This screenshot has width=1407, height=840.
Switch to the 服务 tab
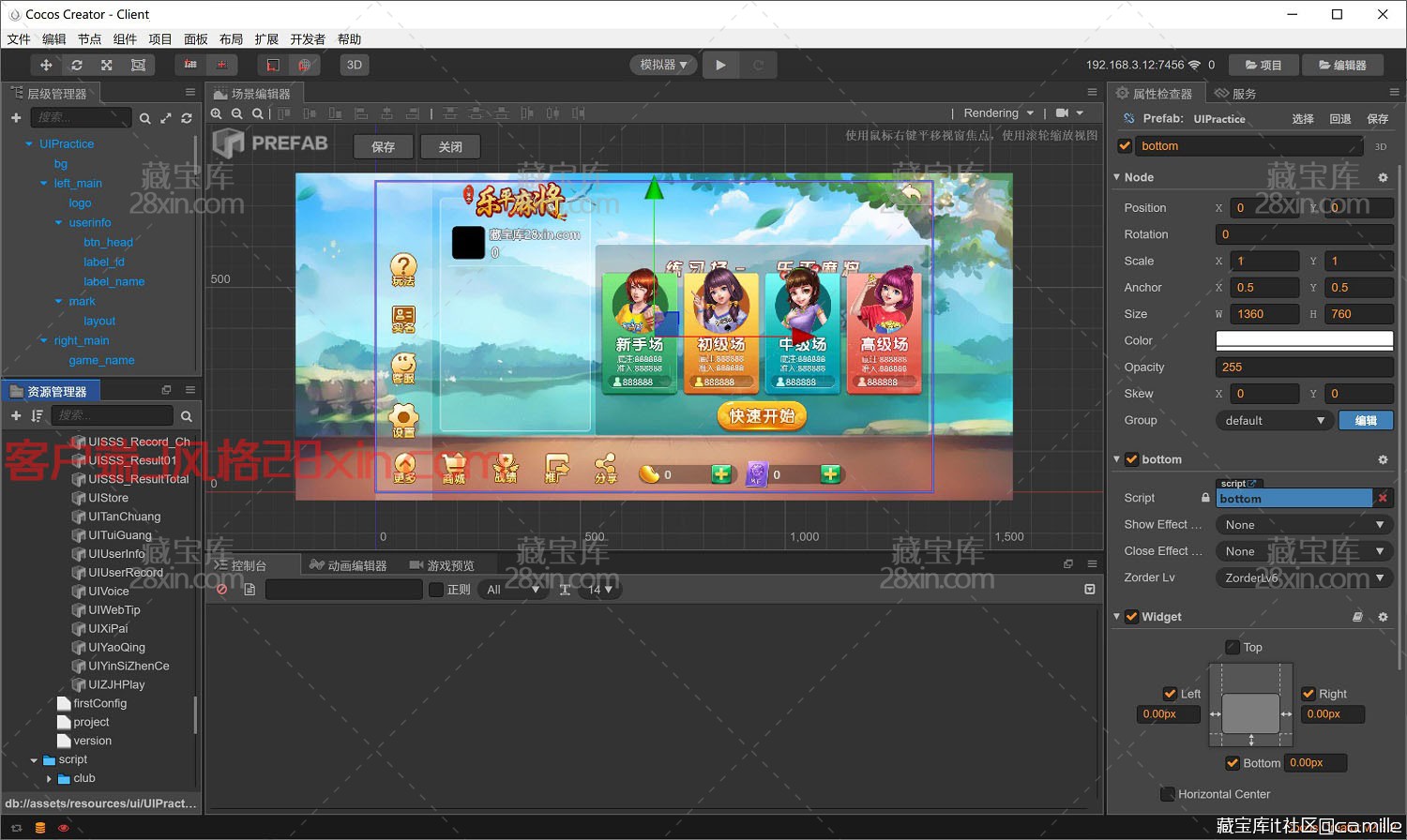click(1235, 93)
